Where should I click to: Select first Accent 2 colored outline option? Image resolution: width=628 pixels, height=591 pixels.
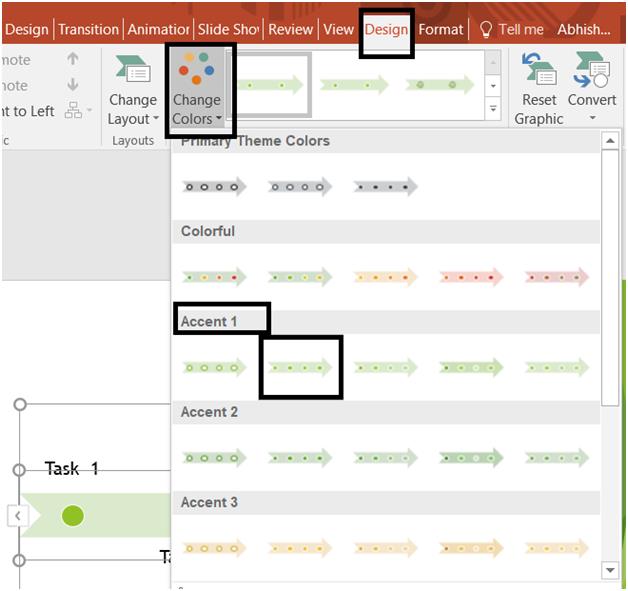[214, 458]
